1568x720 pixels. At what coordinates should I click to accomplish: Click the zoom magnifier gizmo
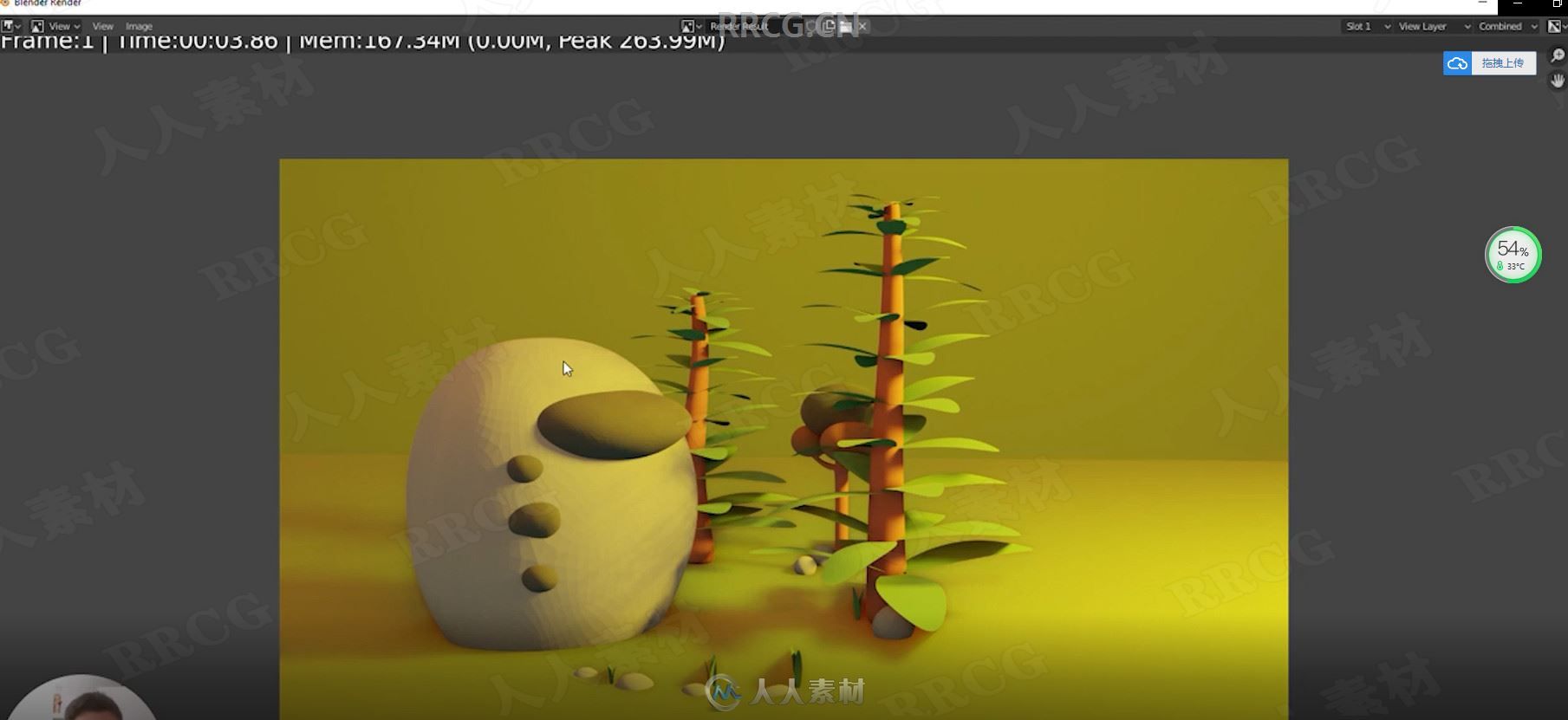pos(1558,56)
